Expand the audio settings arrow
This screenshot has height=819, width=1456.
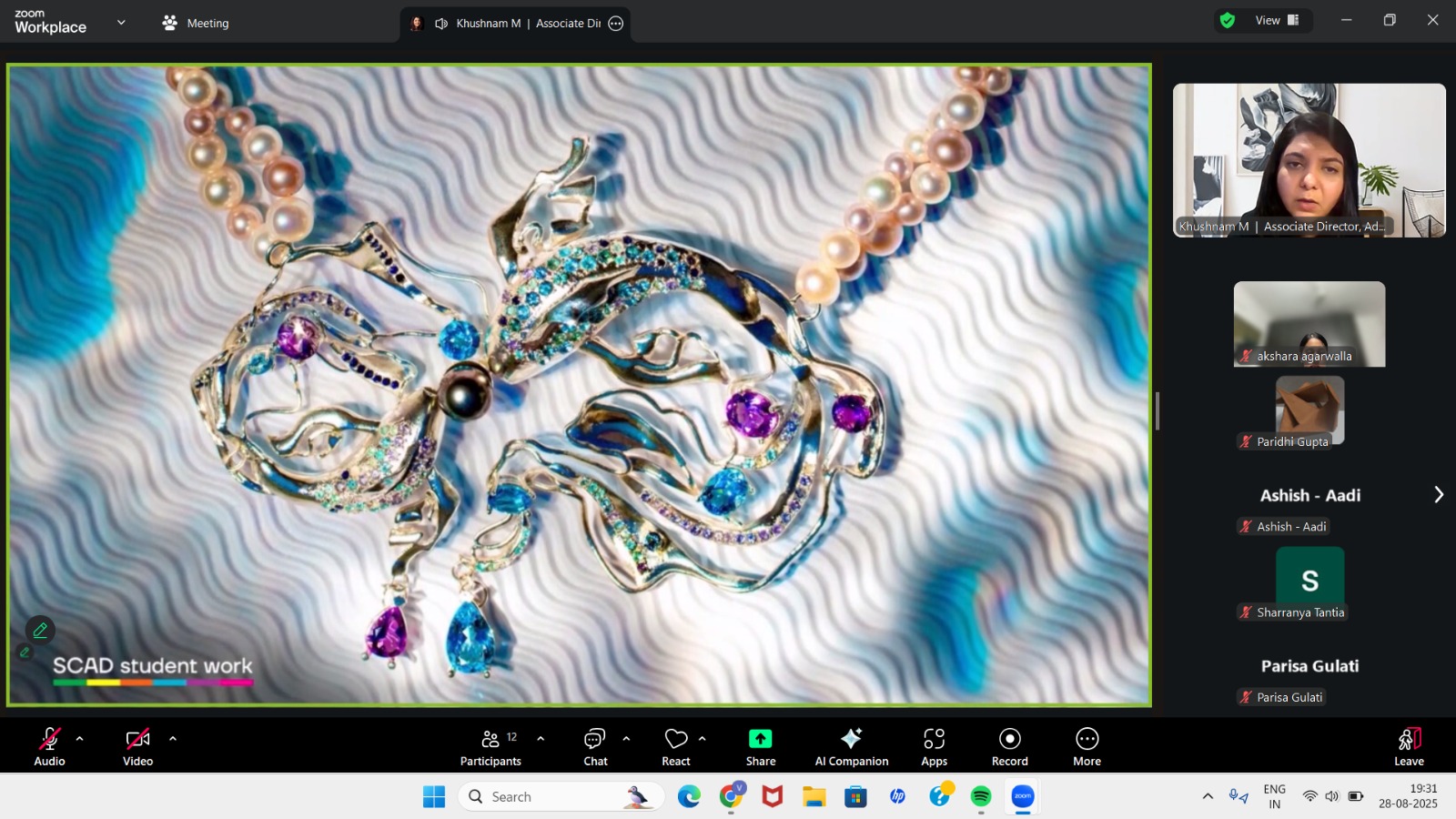[80, 739]
